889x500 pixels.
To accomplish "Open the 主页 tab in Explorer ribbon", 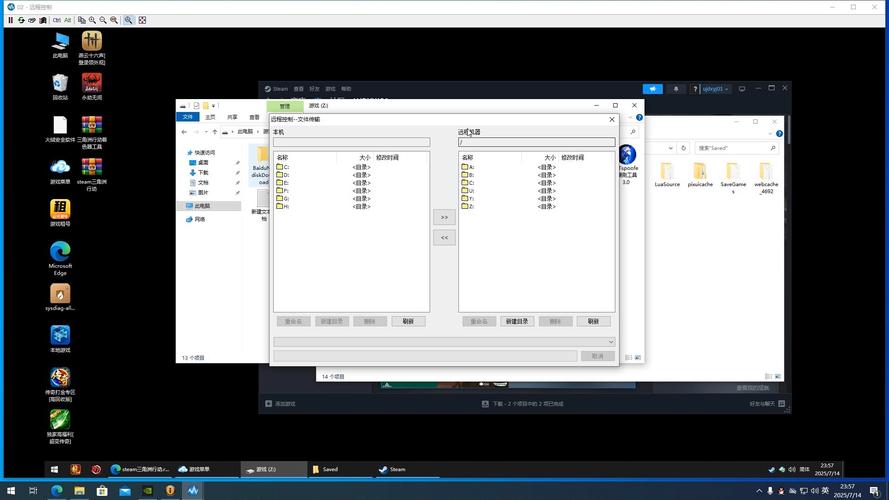I will [x=210, y=117].
